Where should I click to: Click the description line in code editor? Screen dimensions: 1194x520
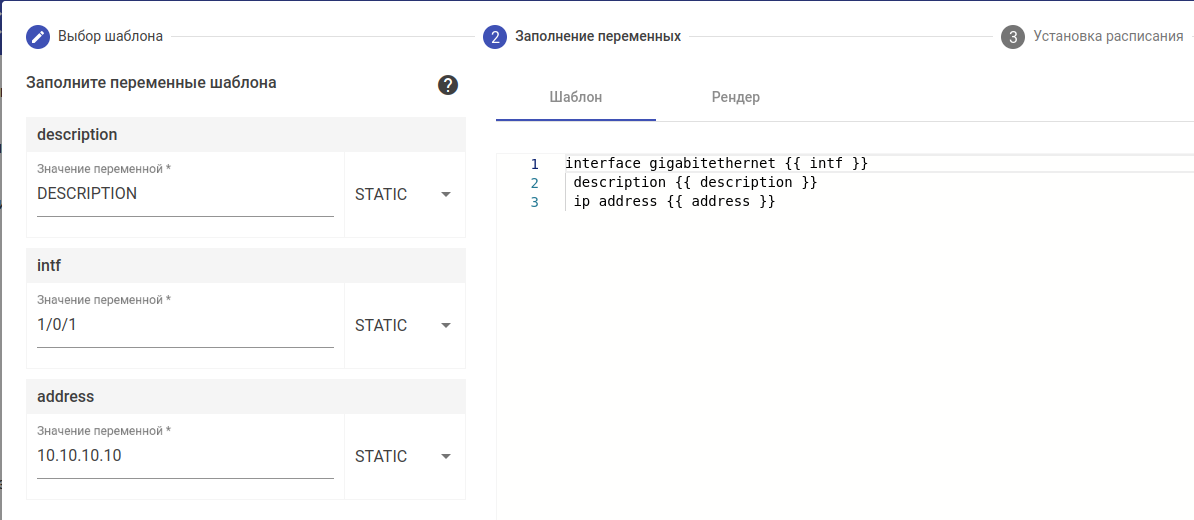(x=695, y=183)
